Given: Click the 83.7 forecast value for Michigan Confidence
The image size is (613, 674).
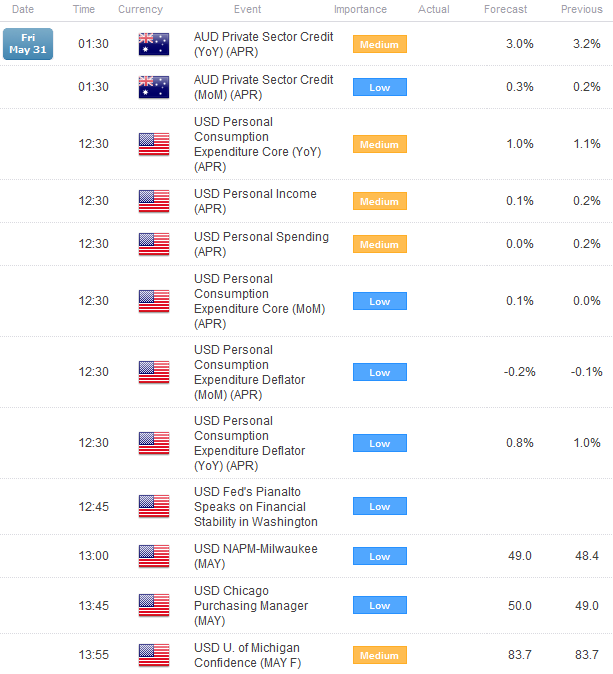Looking at the screenshot, I should point(520,655).
